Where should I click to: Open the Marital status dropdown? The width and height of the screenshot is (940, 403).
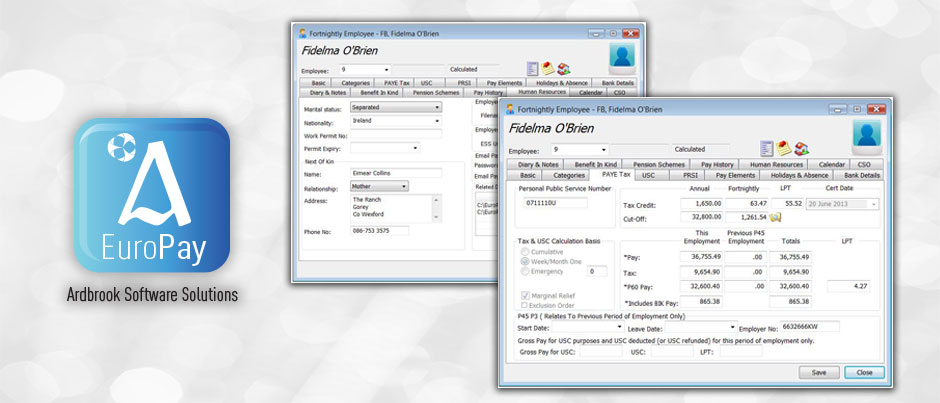(x=438, y=108)
